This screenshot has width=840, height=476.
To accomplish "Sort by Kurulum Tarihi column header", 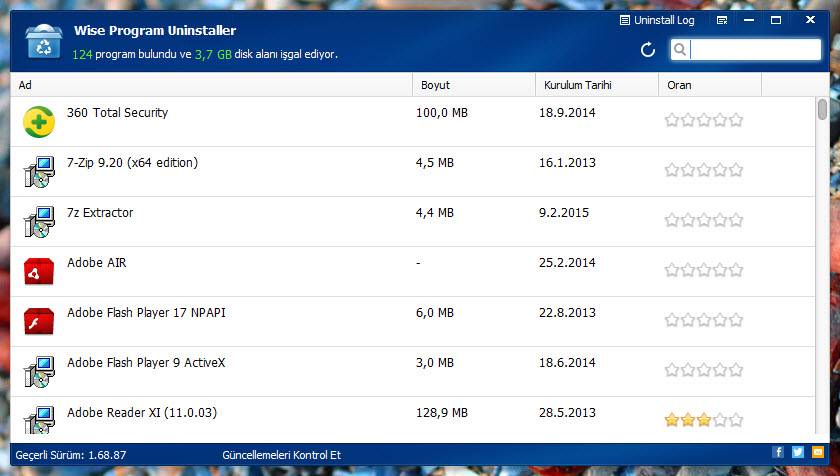I will coord(596,85).
